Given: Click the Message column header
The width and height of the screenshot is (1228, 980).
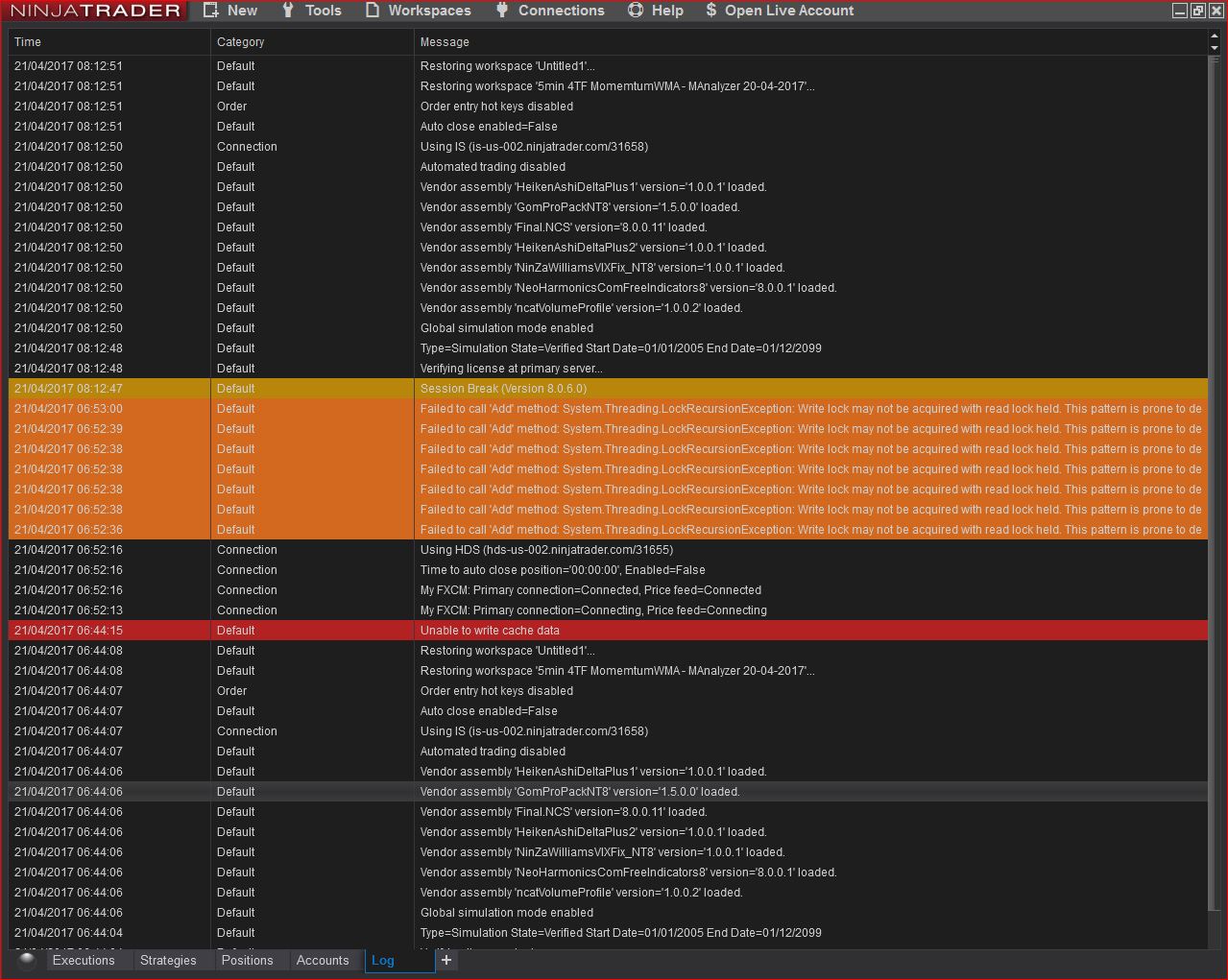Looking at the screenshot, I should click(x=811, y=42).
